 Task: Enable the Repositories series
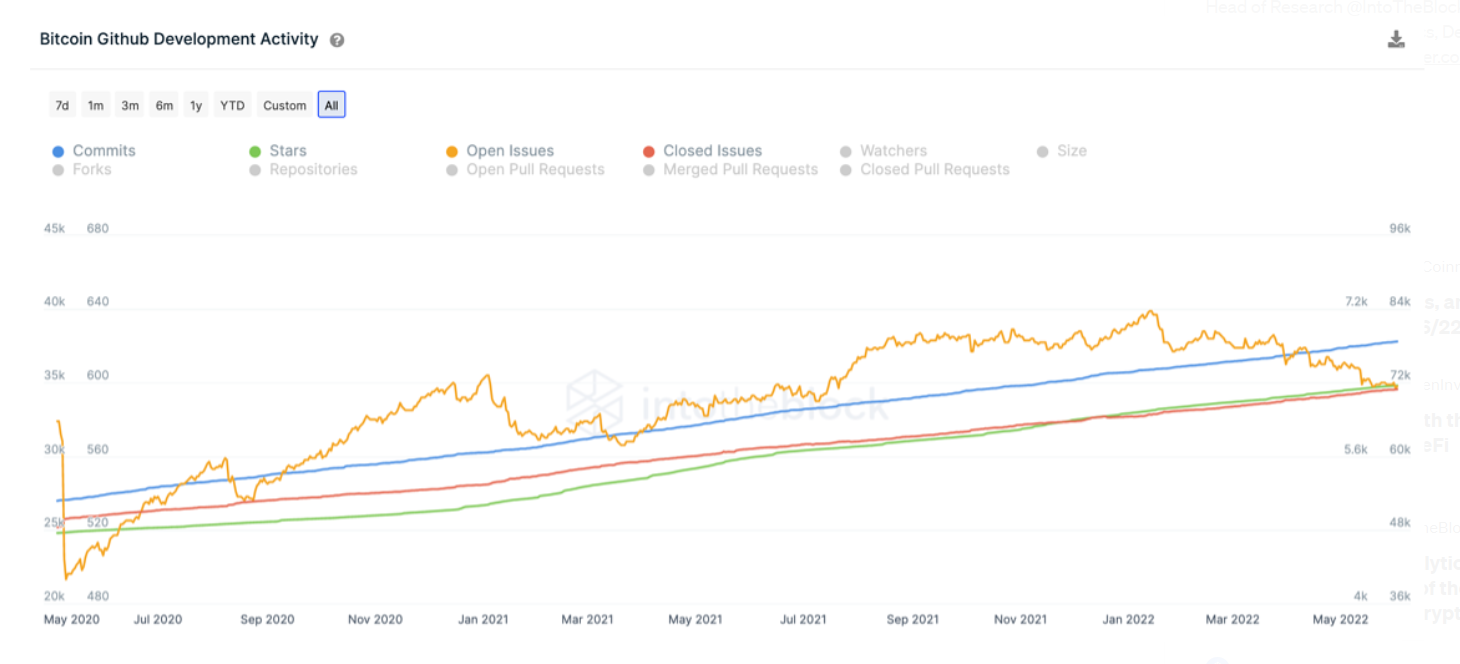click(303, 170)
